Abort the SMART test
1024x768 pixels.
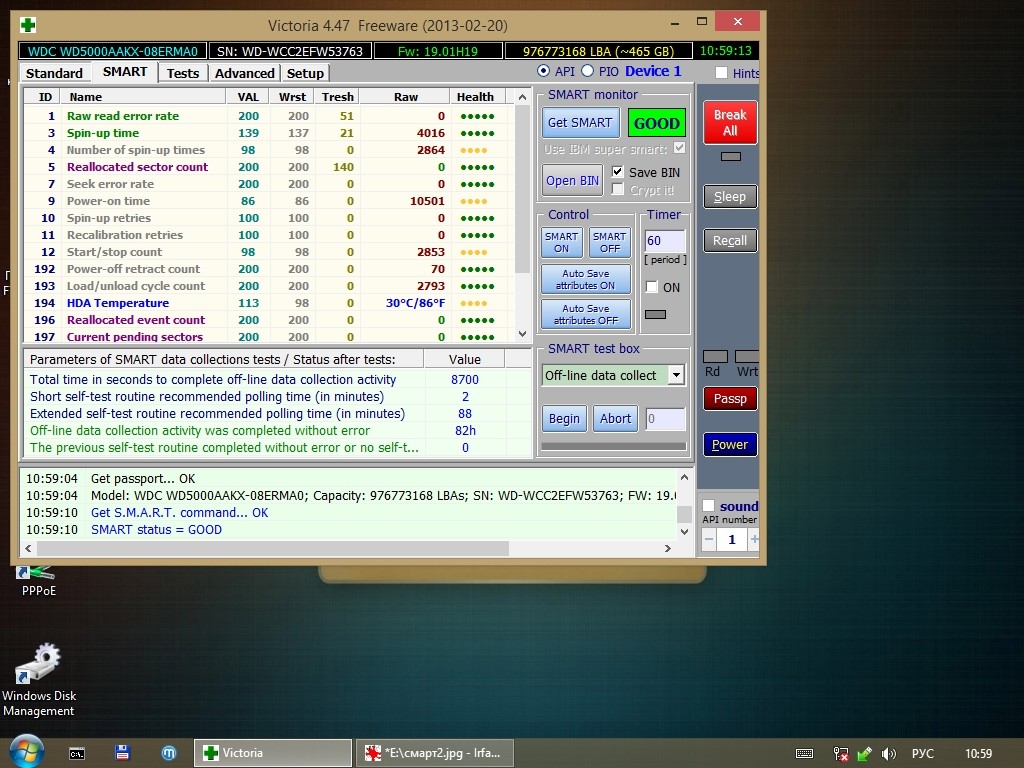(x=615, y=419)
